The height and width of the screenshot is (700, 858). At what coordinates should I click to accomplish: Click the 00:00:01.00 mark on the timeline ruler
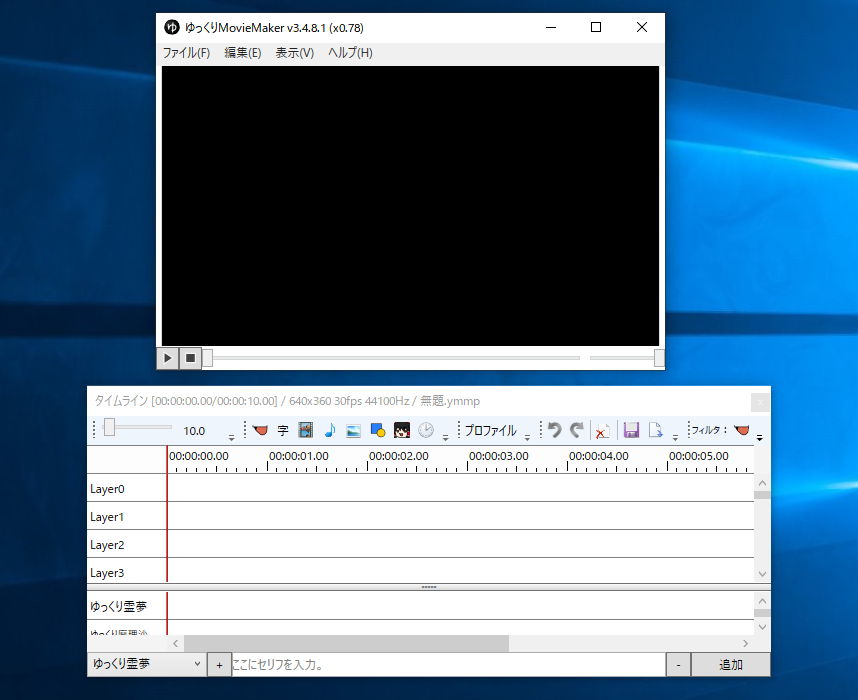pos(299,456)
